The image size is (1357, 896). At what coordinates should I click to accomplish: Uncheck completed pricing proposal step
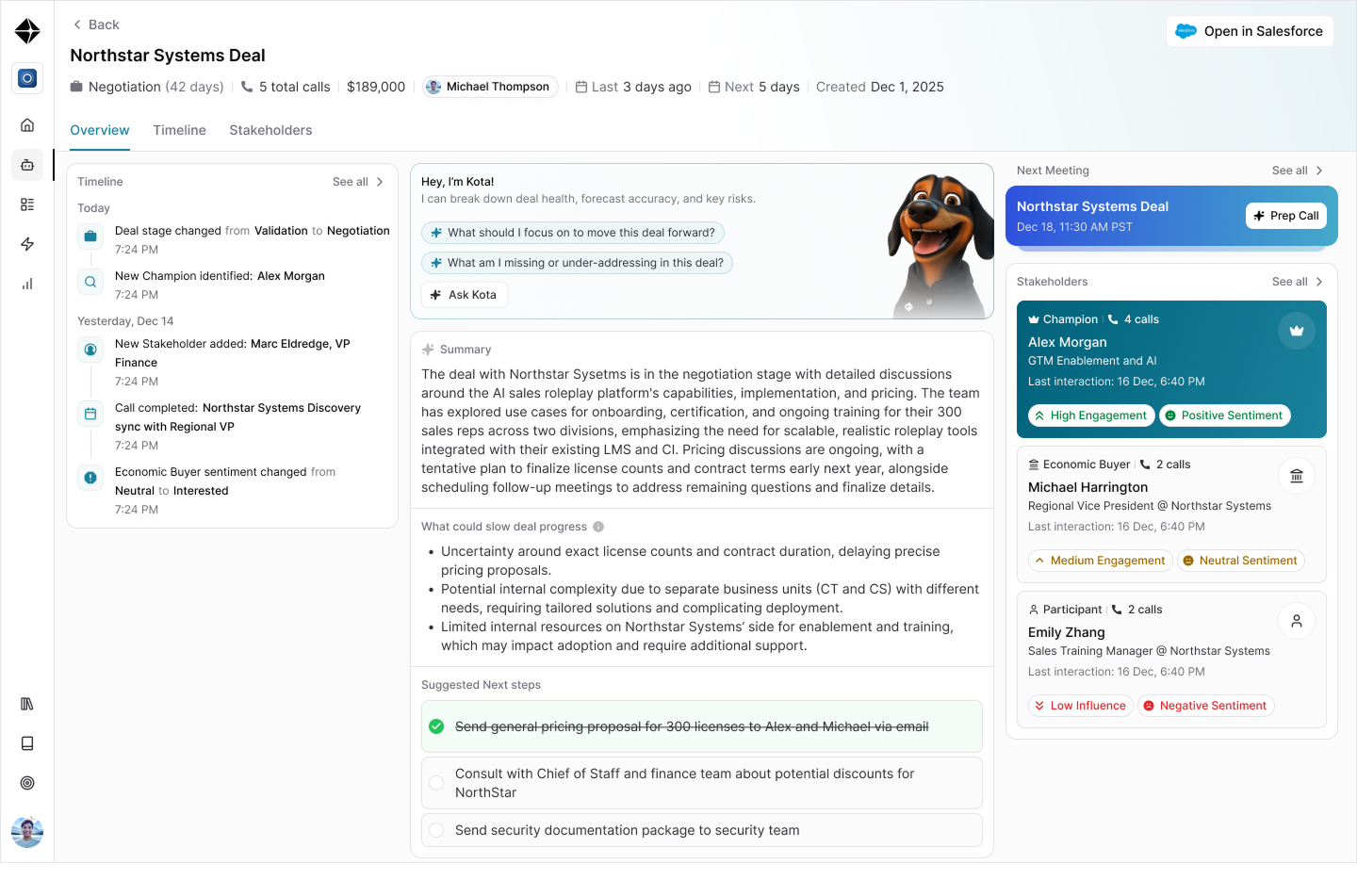pyautogui.click(x=436, y=726)
